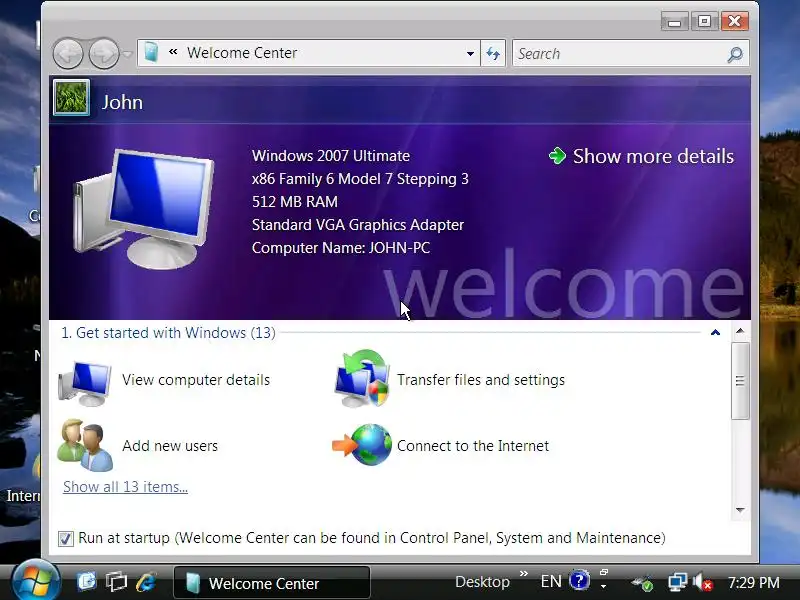Click the Transfer files and settings icon
This screenshot has width=800, height=600.
click(x=362, y=378)
